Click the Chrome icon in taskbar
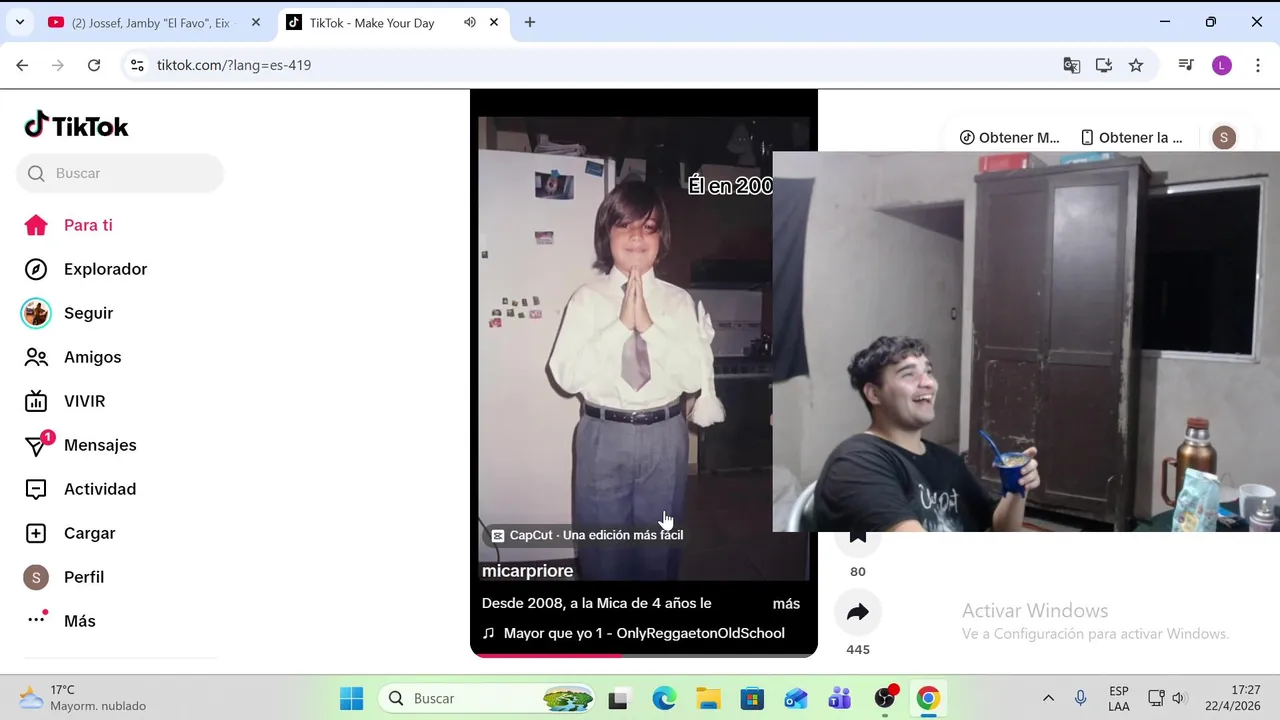This screenshot has width=1280, height=720. click(929, 698)
